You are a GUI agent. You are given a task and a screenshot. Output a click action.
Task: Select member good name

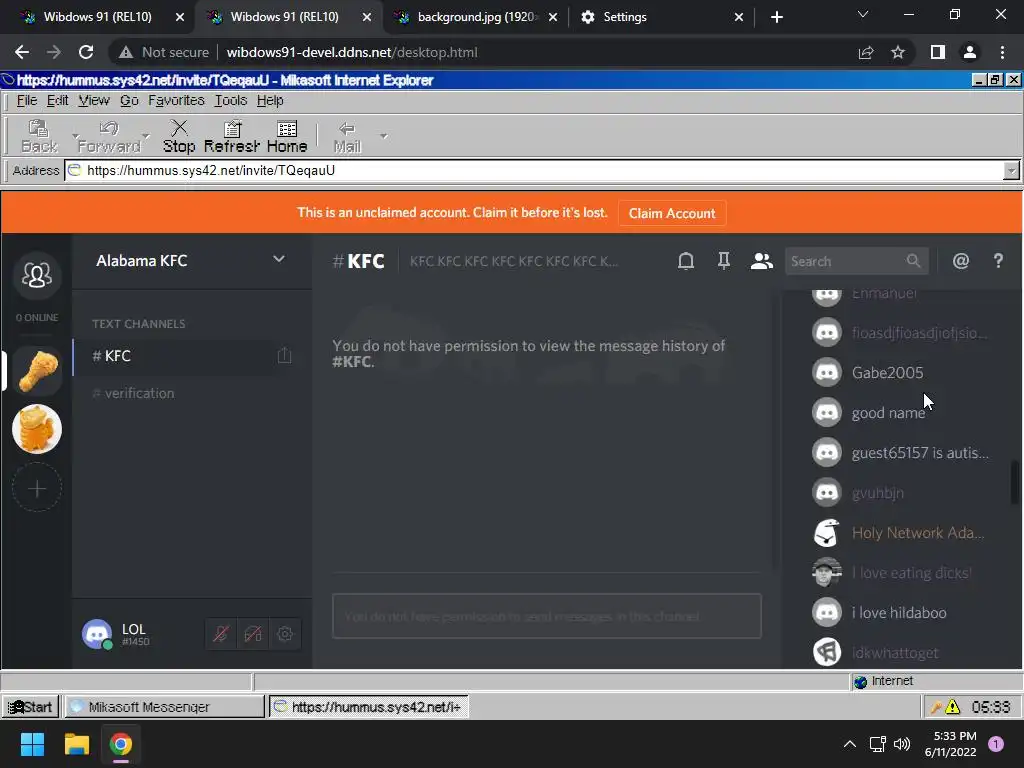(901, 413)
